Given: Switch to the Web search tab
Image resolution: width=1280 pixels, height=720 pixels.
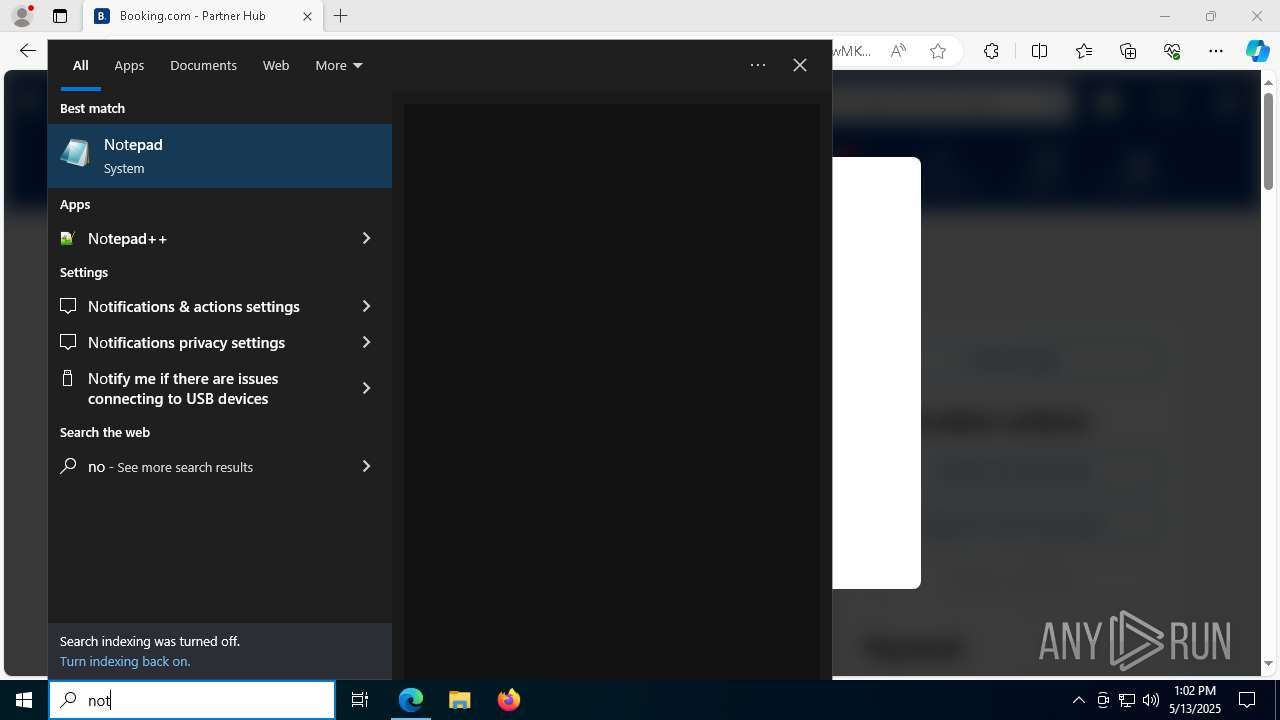Looking at the screenshot, I should 276,65.
